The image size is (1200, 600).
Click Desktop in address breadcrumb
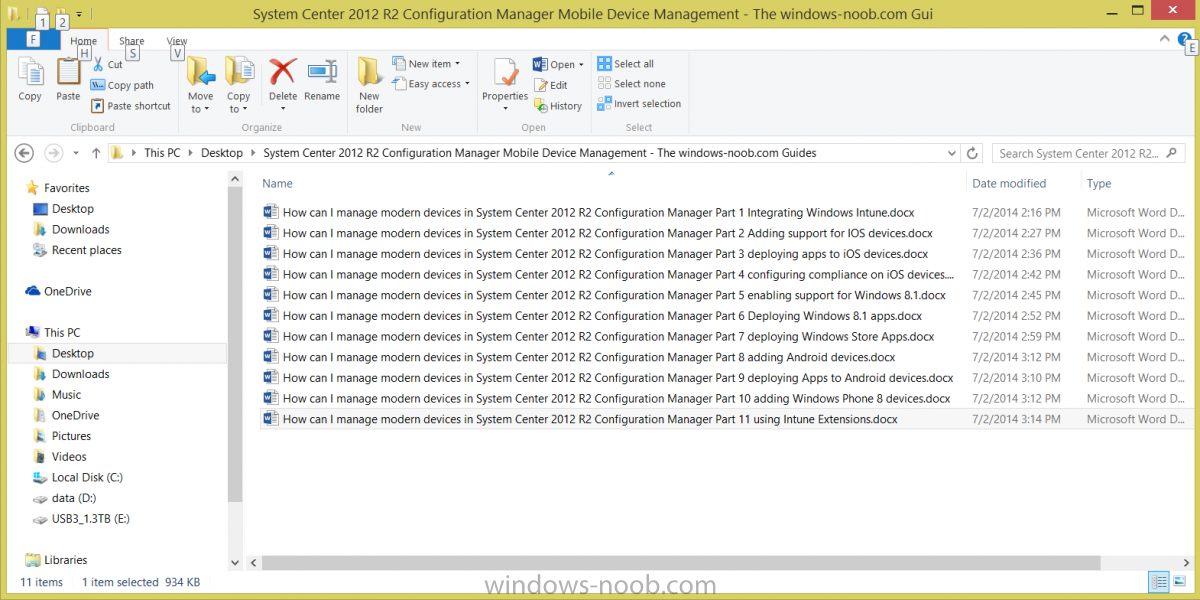coord(222,153)
